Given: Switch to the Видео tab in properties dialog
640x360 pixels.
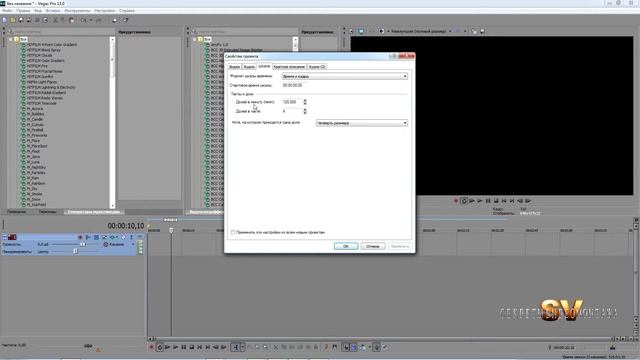Looking at the screenshot, I should [x=234, y=67].
